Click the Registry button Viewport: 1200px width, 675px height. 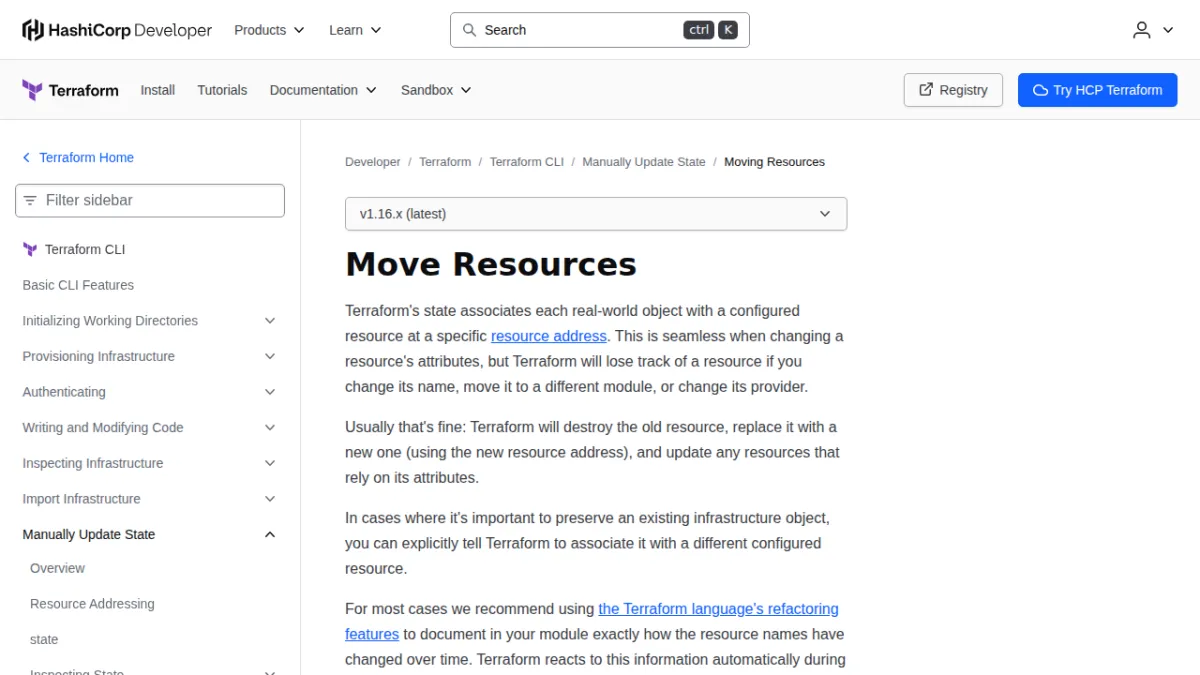coord(953,90)
